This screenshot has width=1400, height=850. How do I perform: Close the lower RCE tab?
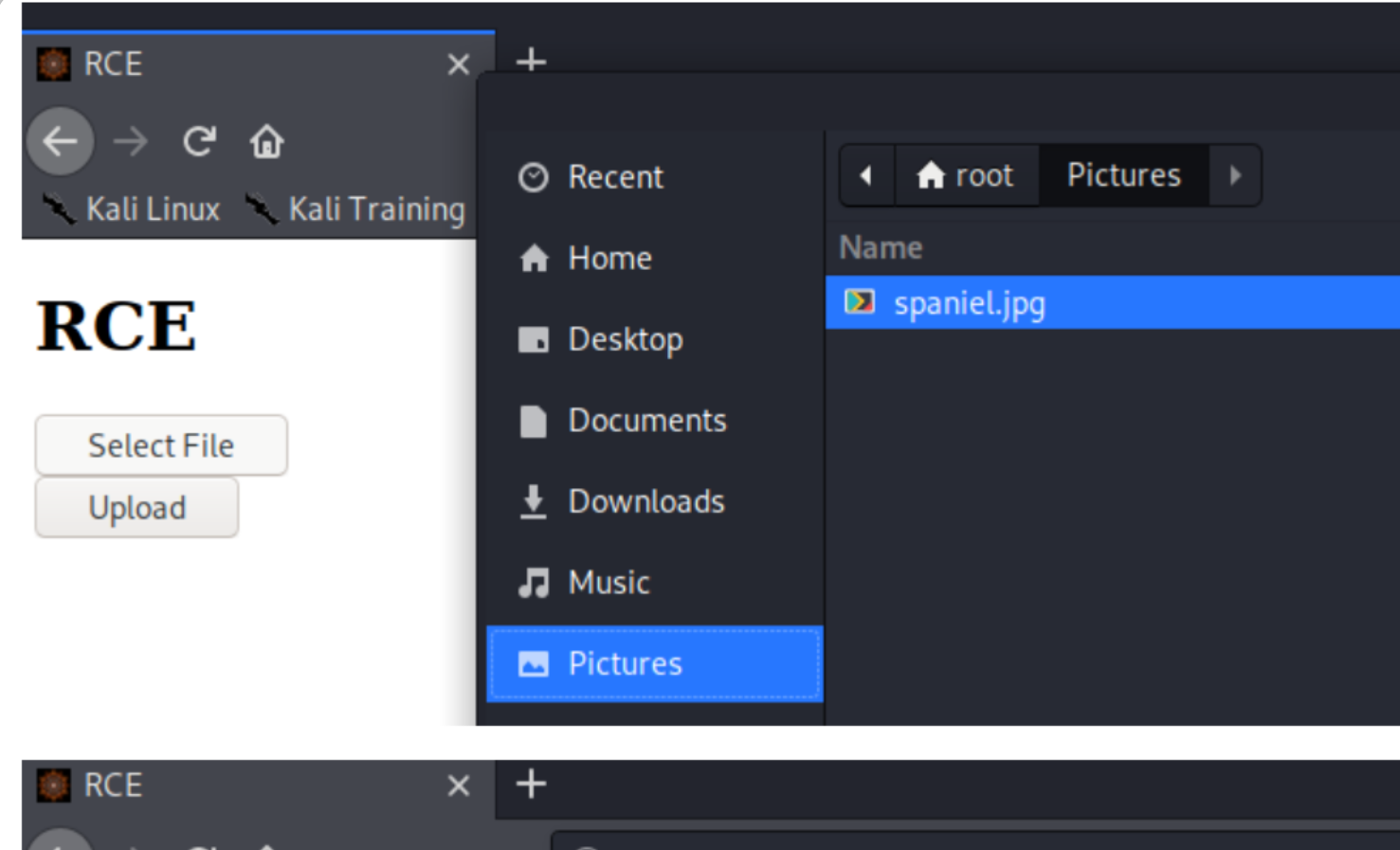459,786
